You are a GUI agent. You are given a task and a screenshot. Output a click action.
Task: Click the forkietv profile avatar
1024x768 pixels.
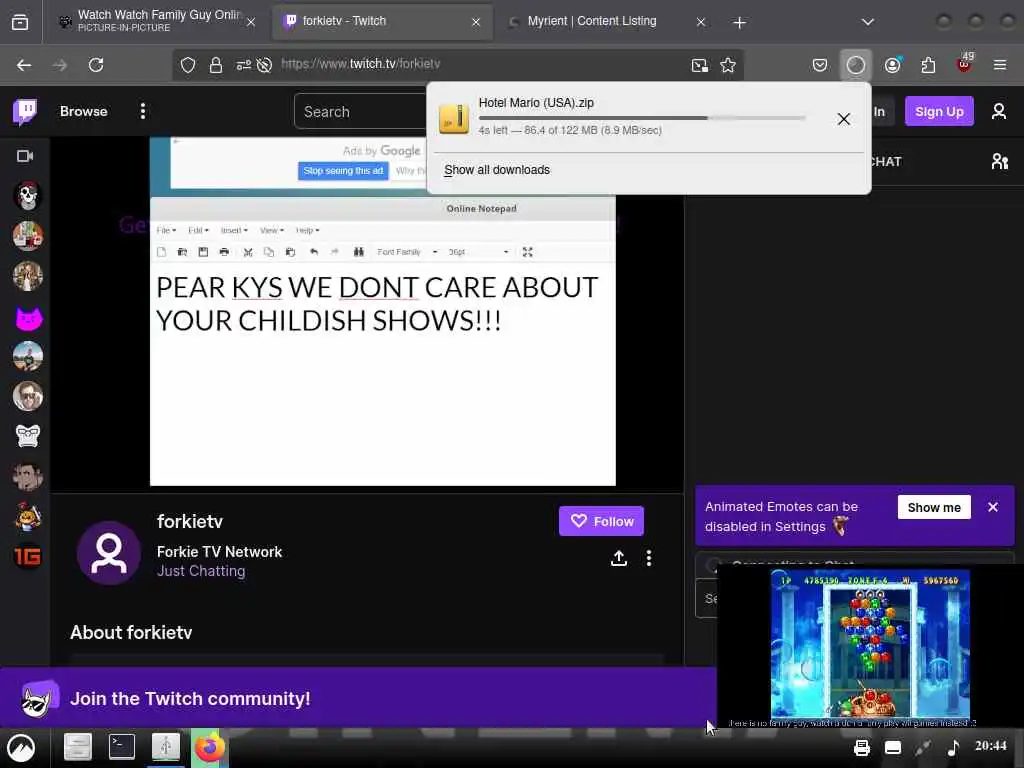point(109,553)
